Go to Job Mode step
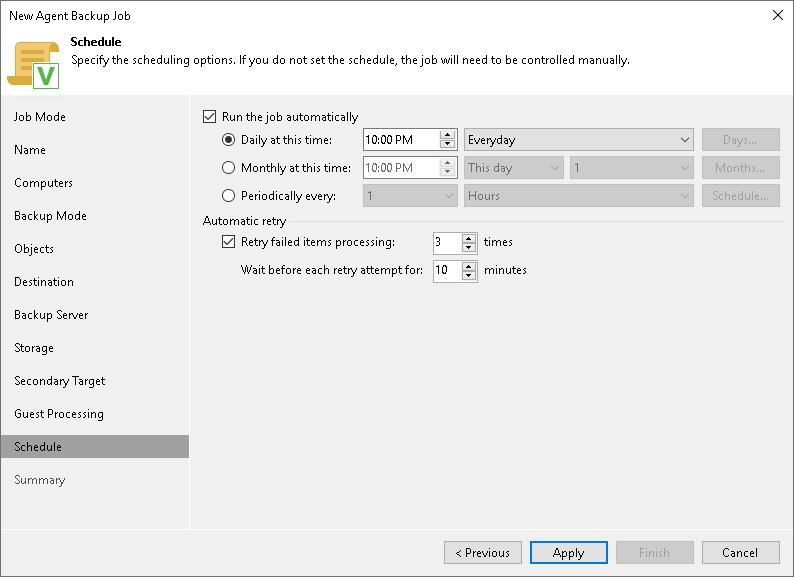This screenshot has height=577, width=794. pyautogui.click(x=40, y=117)
